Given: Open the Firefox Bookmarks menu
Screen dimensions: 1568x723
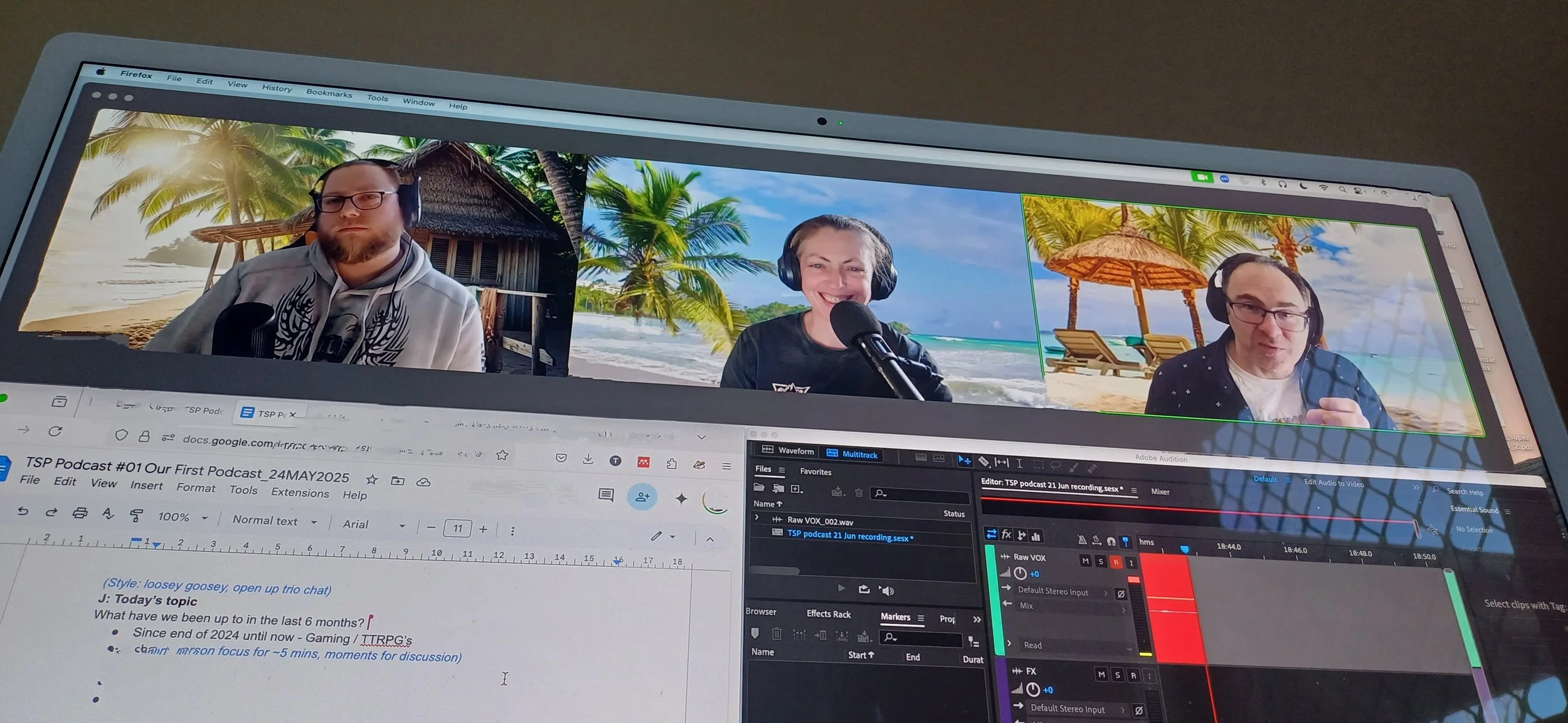Looking at the screenshot, I should point(329,93).
